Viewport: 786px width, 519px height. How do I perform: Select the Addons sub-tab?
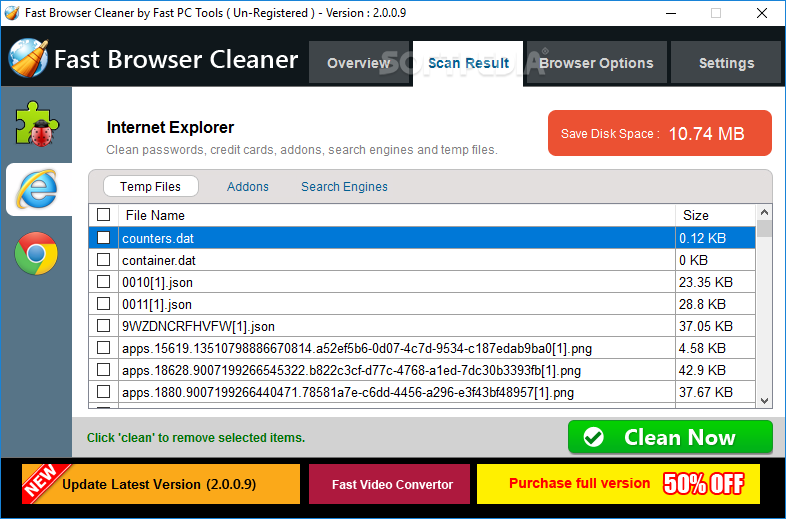coord(248,187)
